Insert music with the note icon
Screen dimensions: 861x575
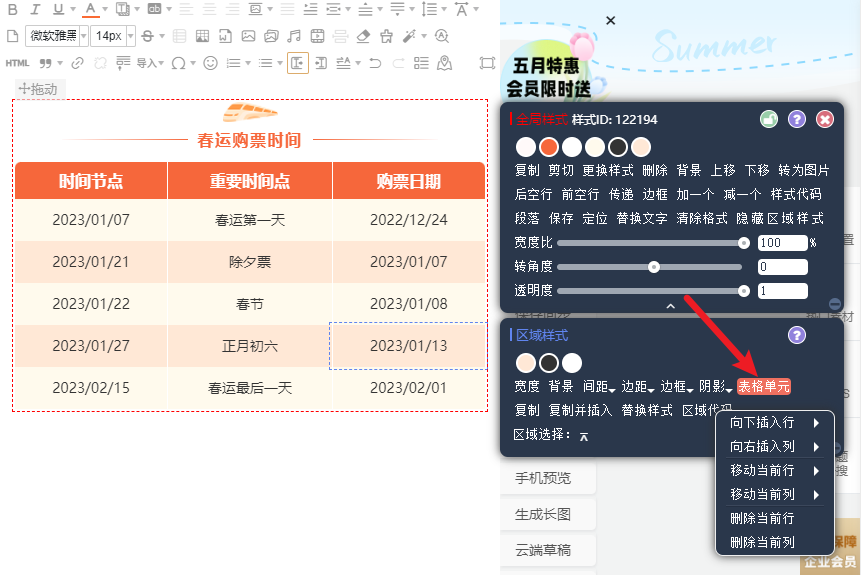294,36
